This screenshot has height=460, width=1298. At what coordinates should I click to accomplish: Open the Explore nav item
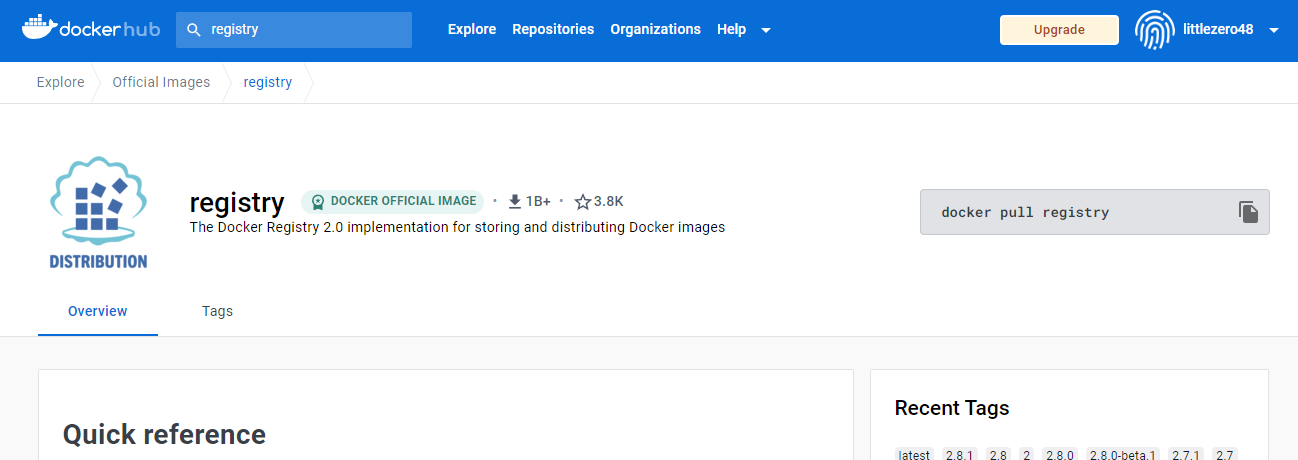(472, 30)
